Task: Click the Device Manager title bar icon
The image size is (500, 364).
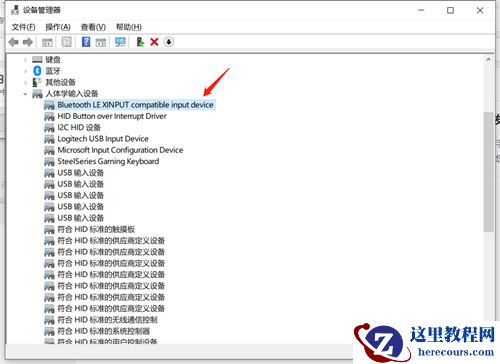Action: (15, 10)
